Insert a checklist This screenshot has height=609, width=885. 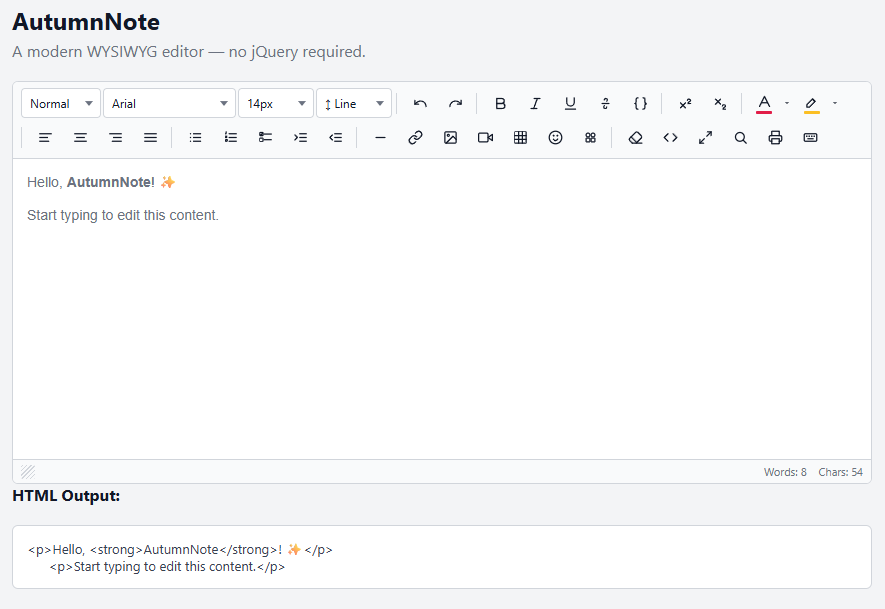[265, 138]
